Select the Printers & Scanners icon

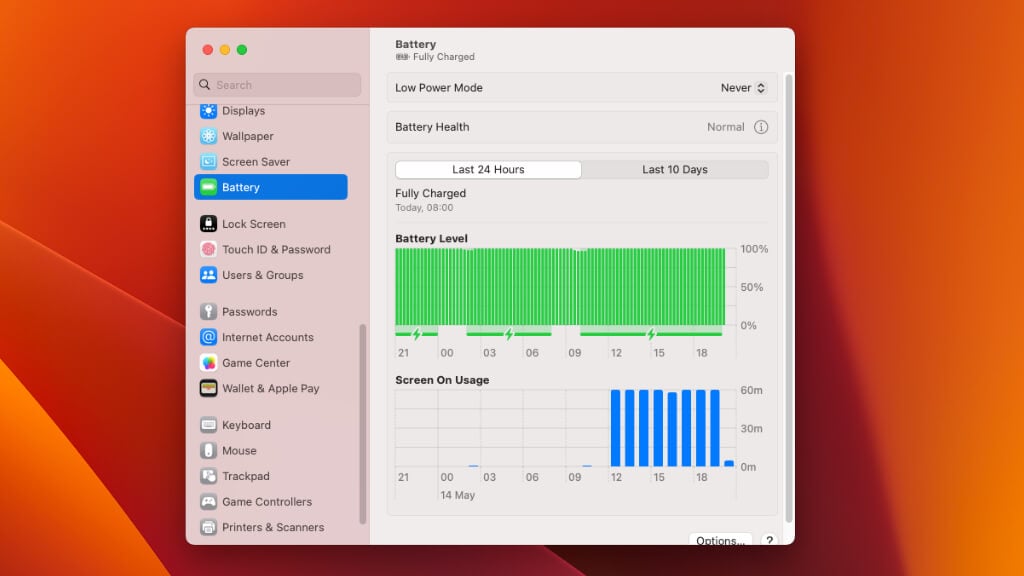click(x=208, y=526)
